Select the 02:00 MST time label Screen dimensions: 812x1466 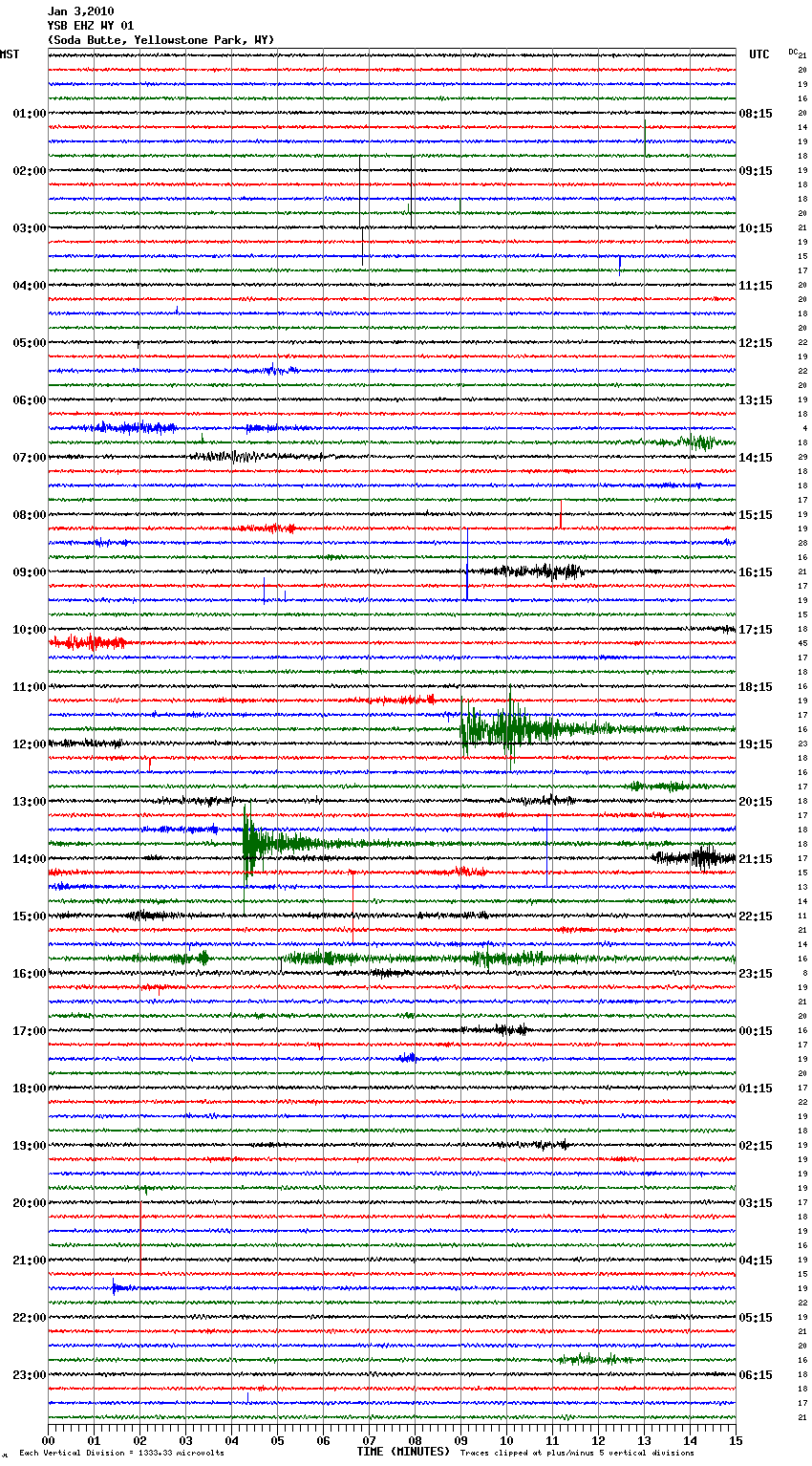tap(30, 171)
